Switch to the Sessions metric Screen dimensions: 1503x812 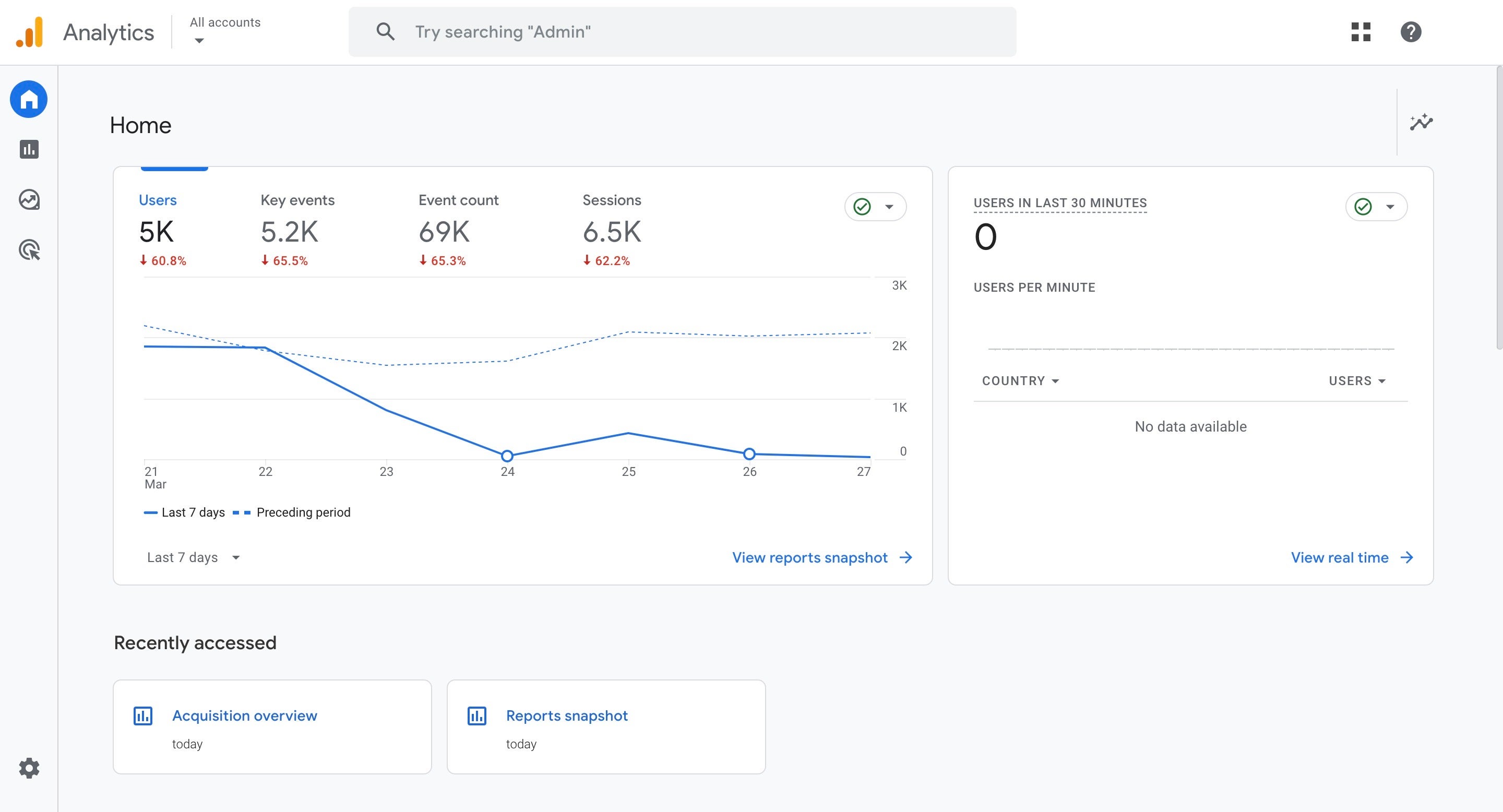612,199
